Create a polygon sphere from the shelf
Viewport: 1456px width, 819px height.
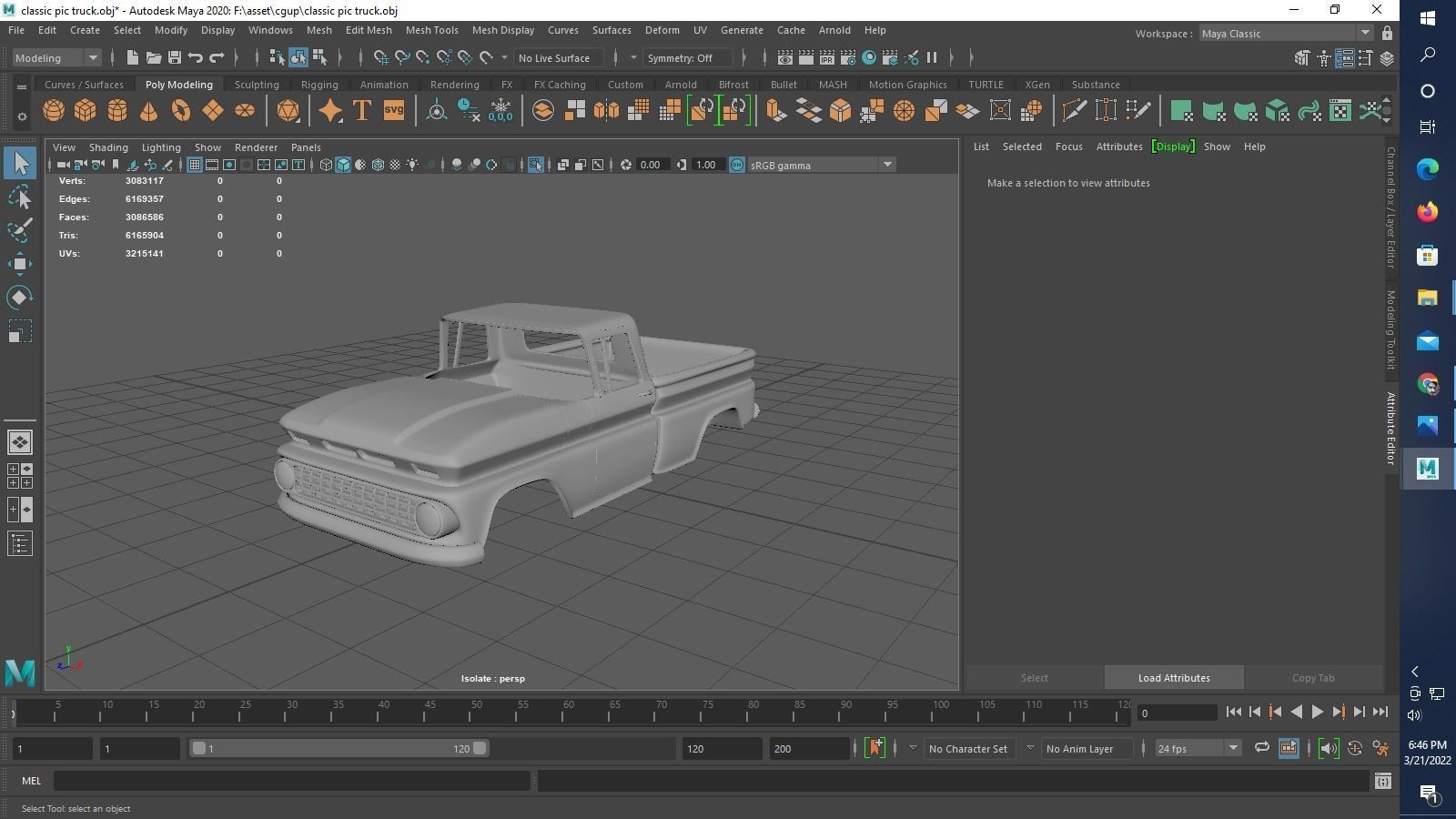coord(54,111)
